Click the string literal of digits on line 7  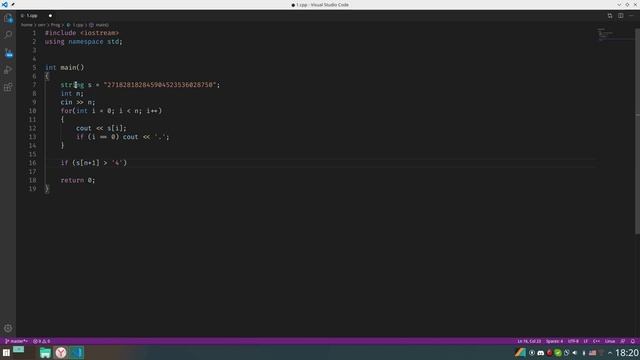pyautogui.click(x=159, y=85)
